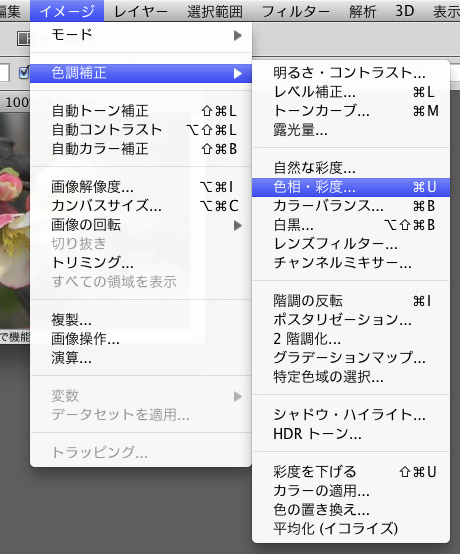Expand the モード submenu

[x=141, y=35]
